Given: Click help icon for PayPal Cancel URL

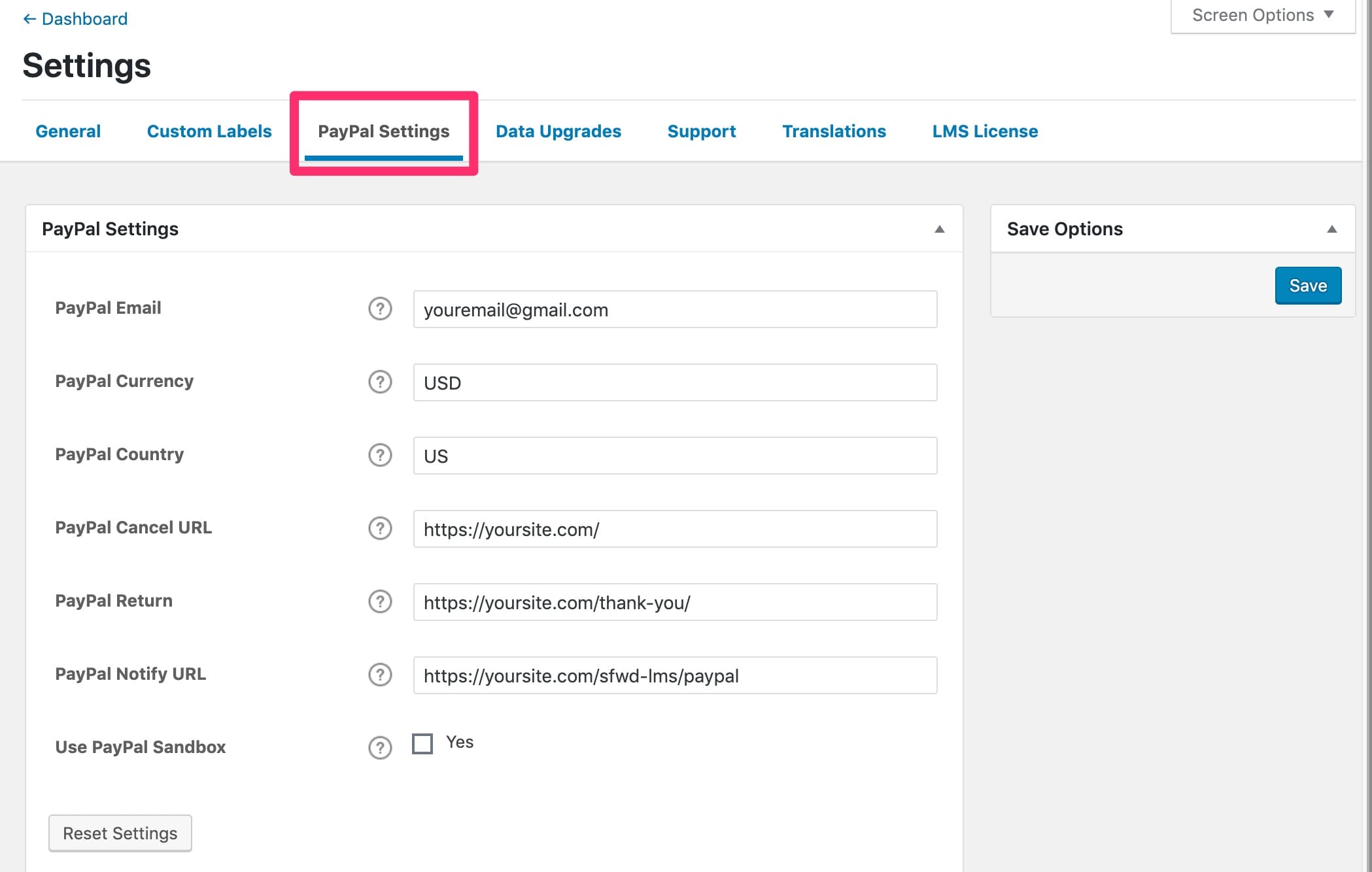Looking at the screenshot, I should [380, 528].
